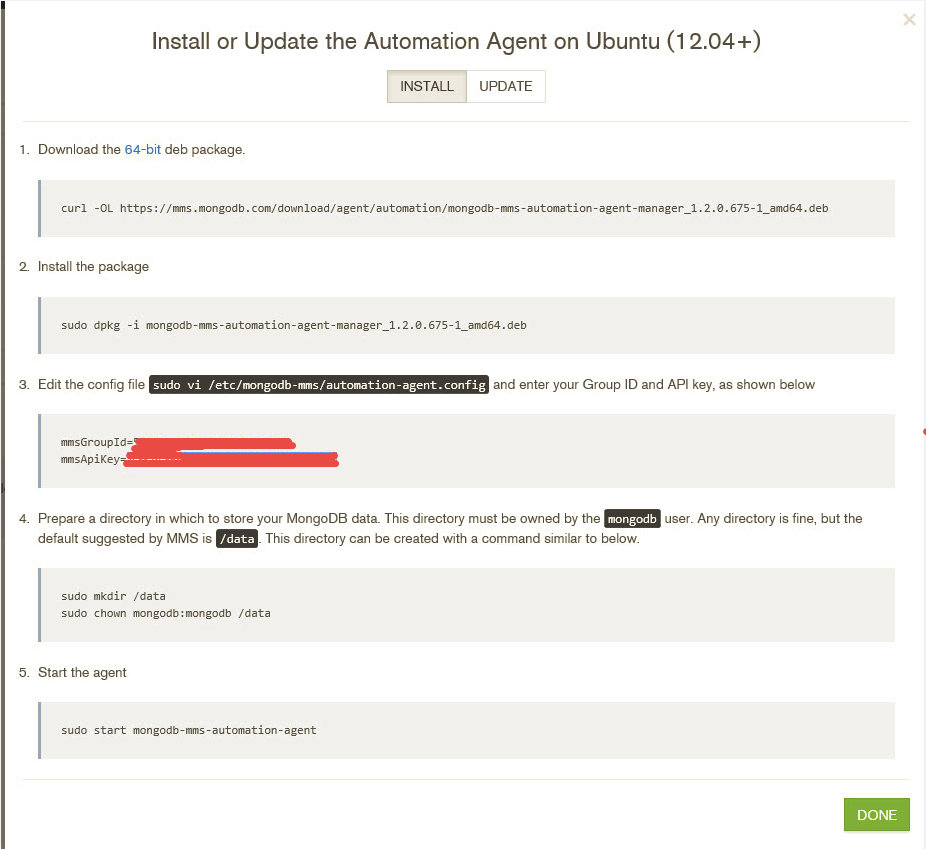Click the mmsGroupId config line
The height and width of the screenshot is (849, 926).
click(x=178, y=442)
